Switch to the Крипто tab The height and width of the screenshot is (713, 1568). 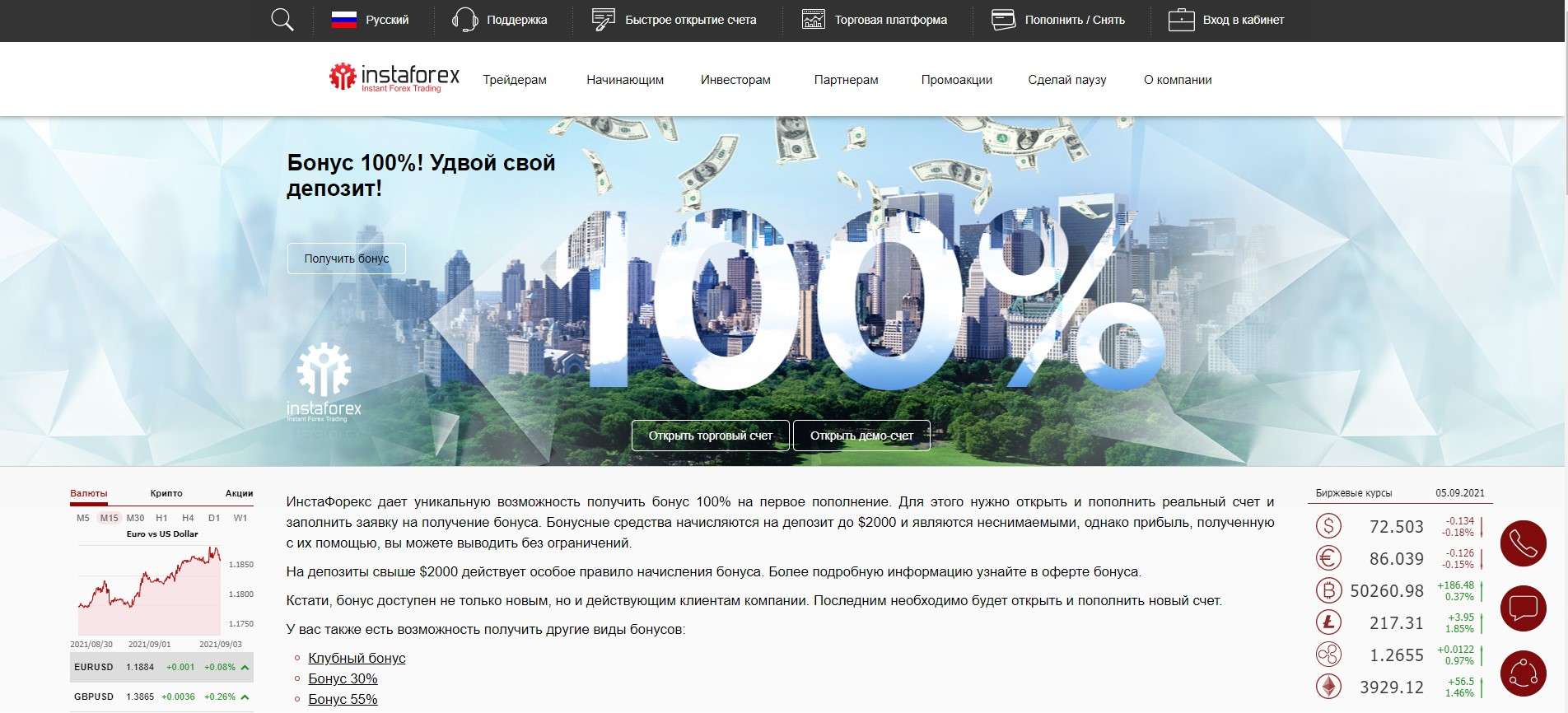(x=166, y=493)
